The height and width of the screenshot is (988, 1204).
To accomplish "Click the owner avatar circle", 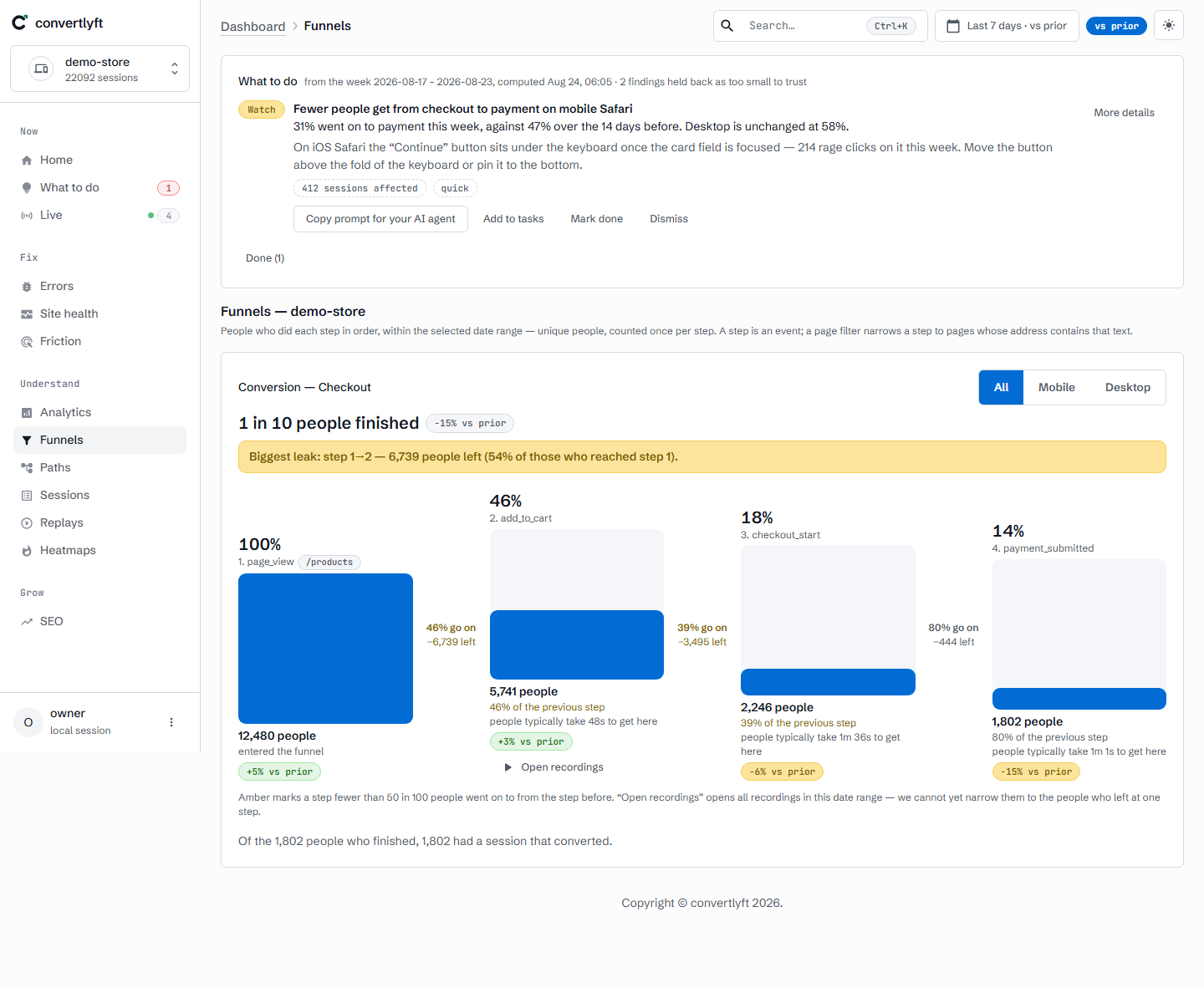I will (x=28, y=722).
